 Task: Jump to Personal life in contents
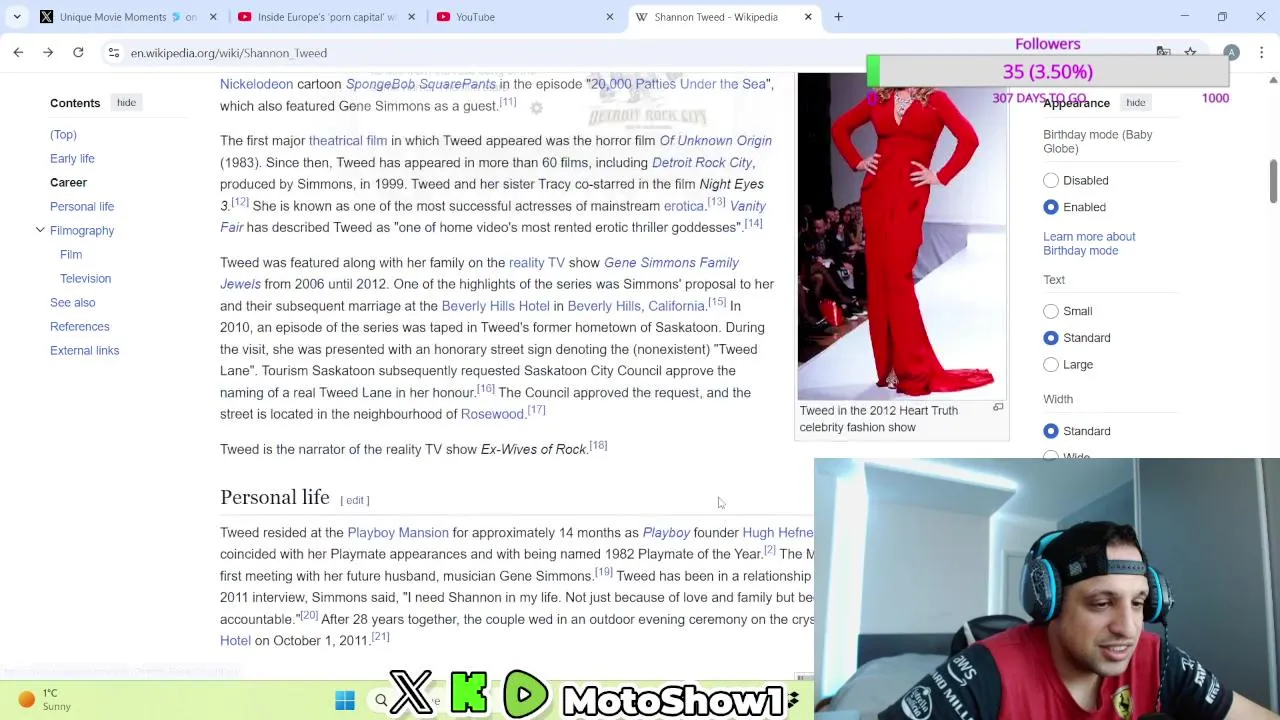pos(82,207)
